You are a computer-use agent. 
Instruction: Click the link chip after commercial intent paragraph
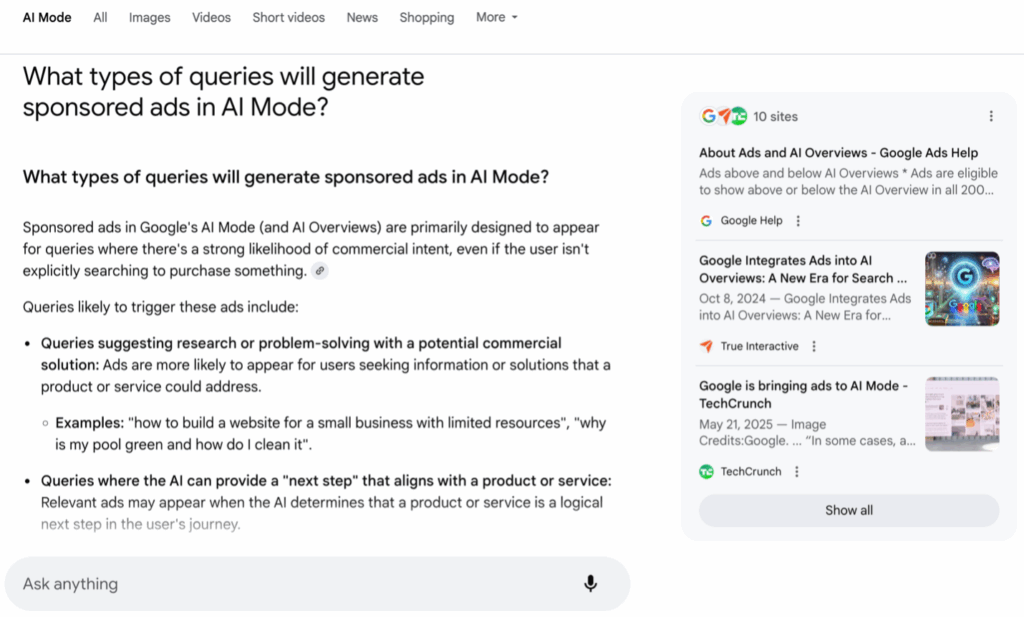point(320,271)
